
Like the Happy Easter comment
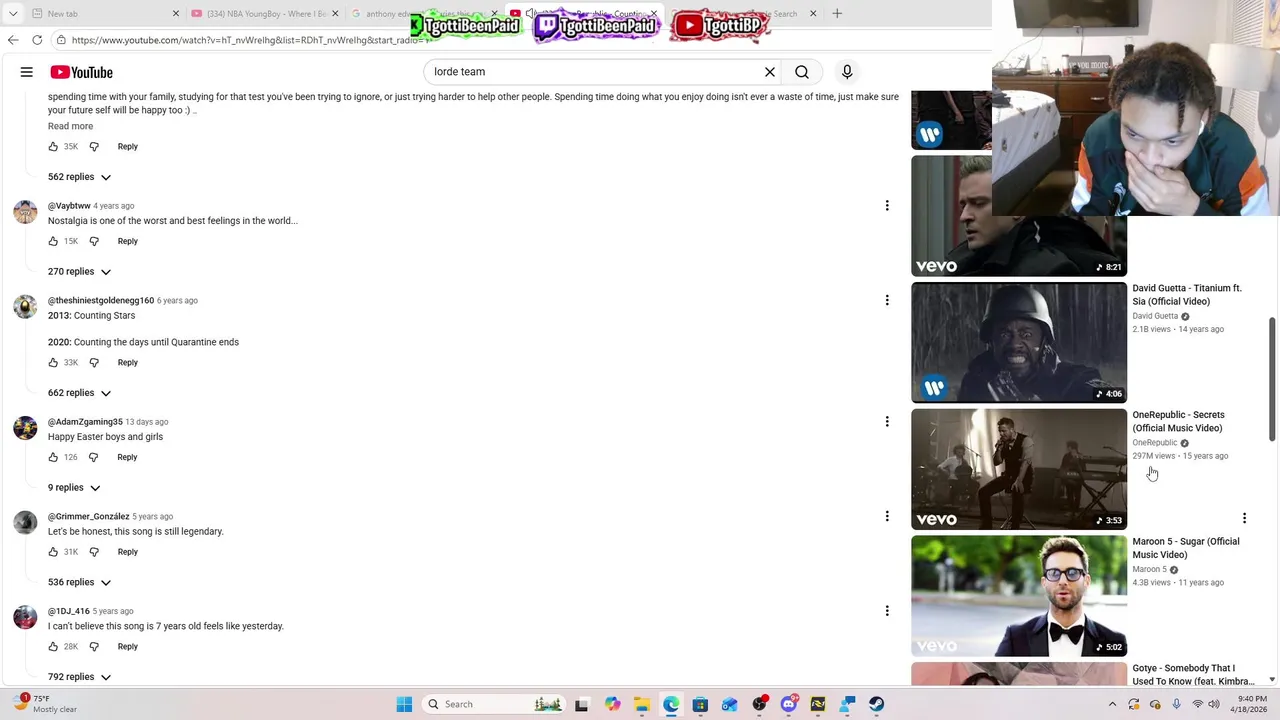[53, 458]
